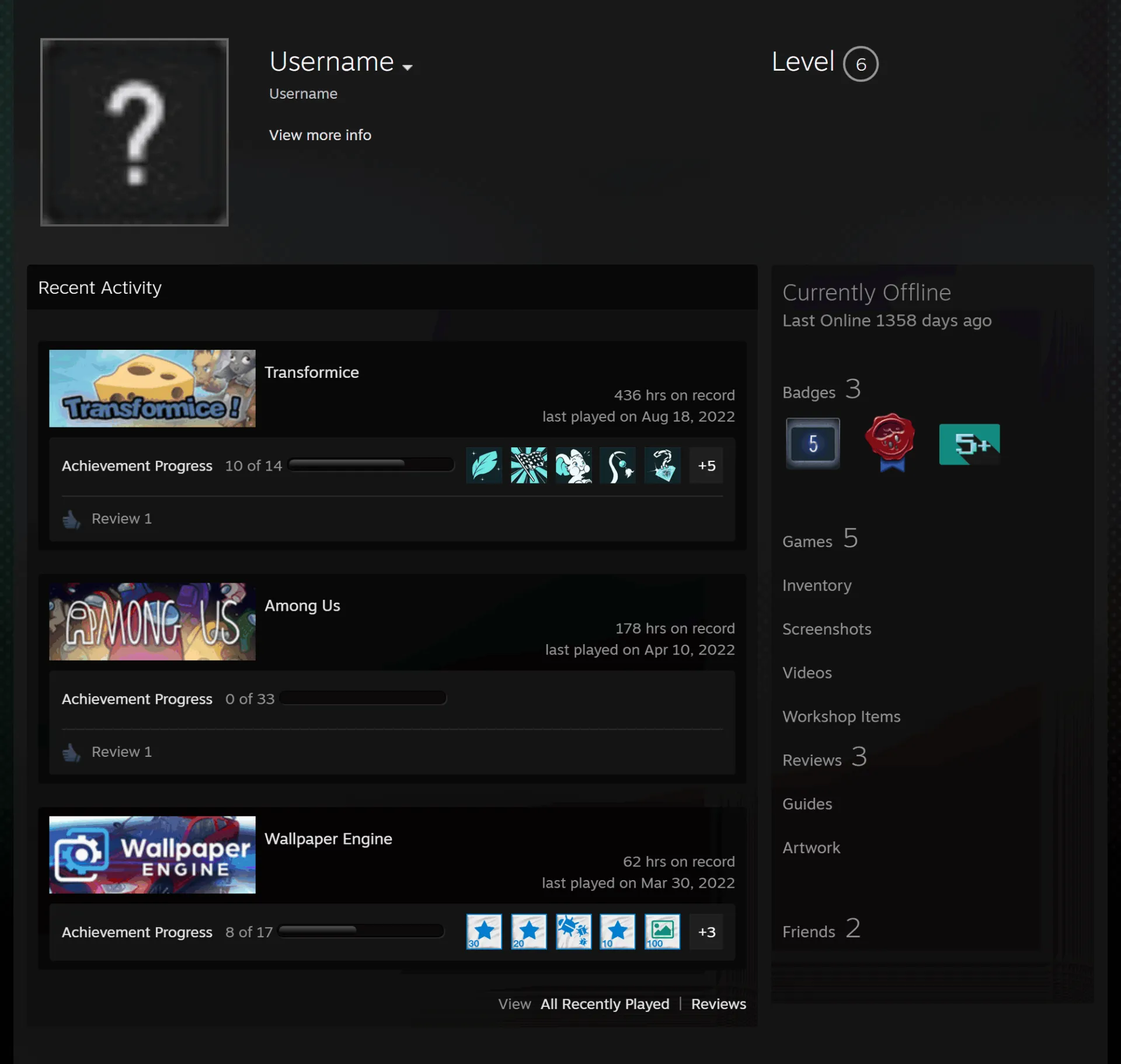Open the Friends 2 list
Viewport: 1121px width, 1064px height.
pyautogui.click(x=821, y=929)
